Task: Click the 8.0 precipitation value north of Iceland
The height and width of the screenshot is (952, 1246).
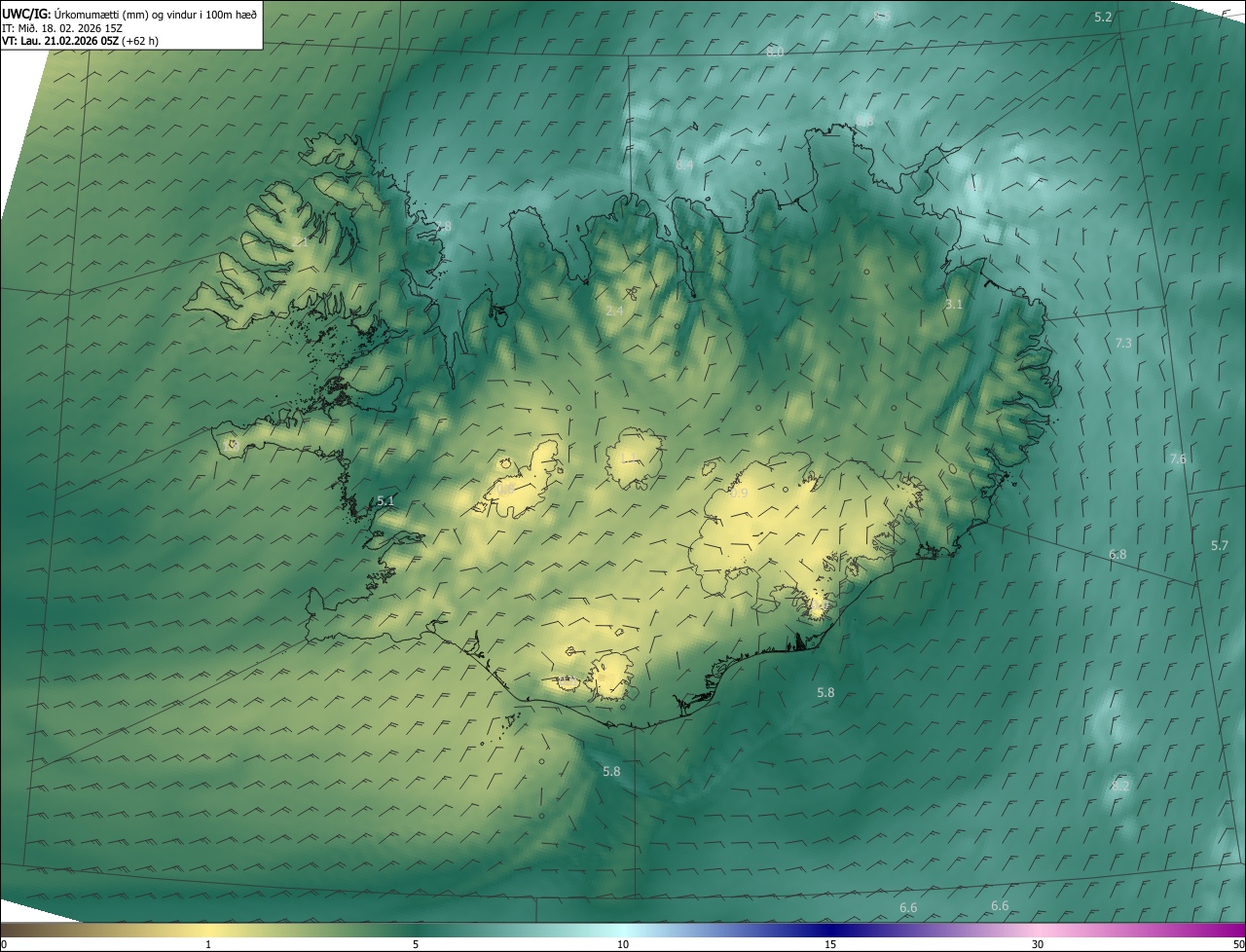Action: pyautogui.click(x=775, y=52)
